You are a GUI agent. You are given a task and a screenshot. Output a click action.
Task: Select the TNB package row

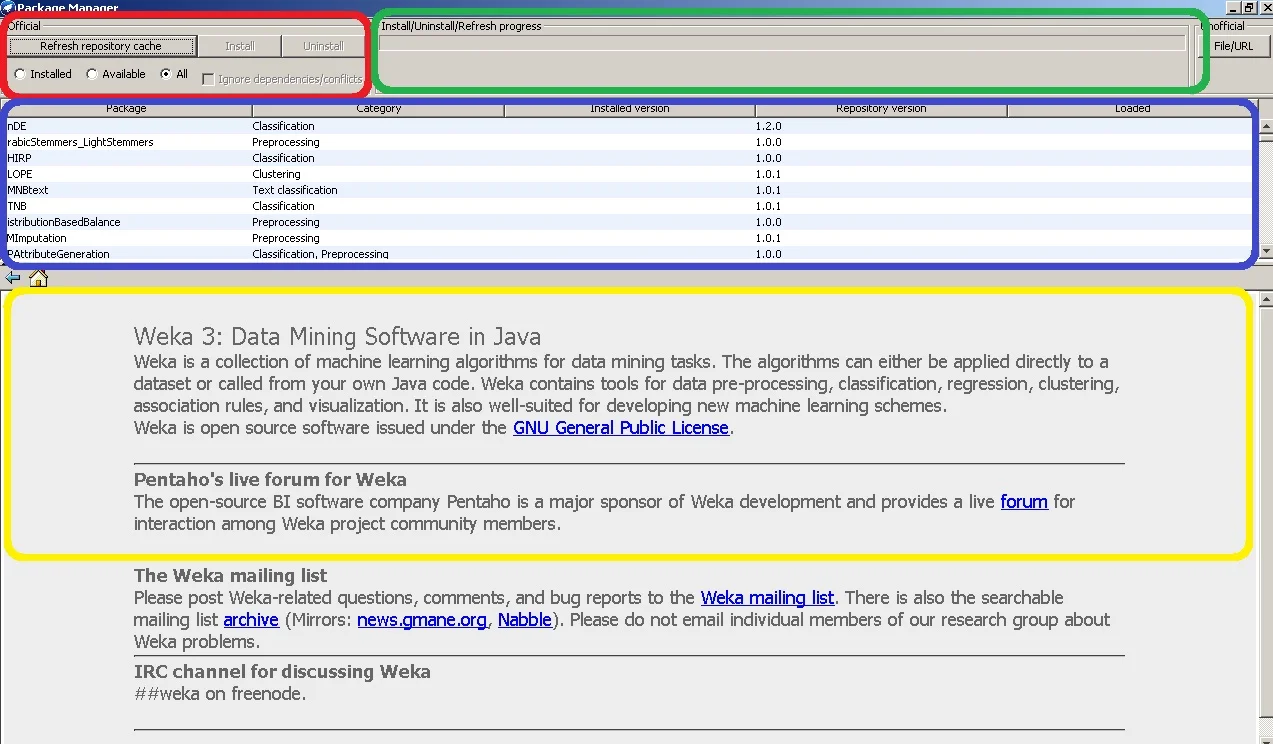[x=629, y=206]
